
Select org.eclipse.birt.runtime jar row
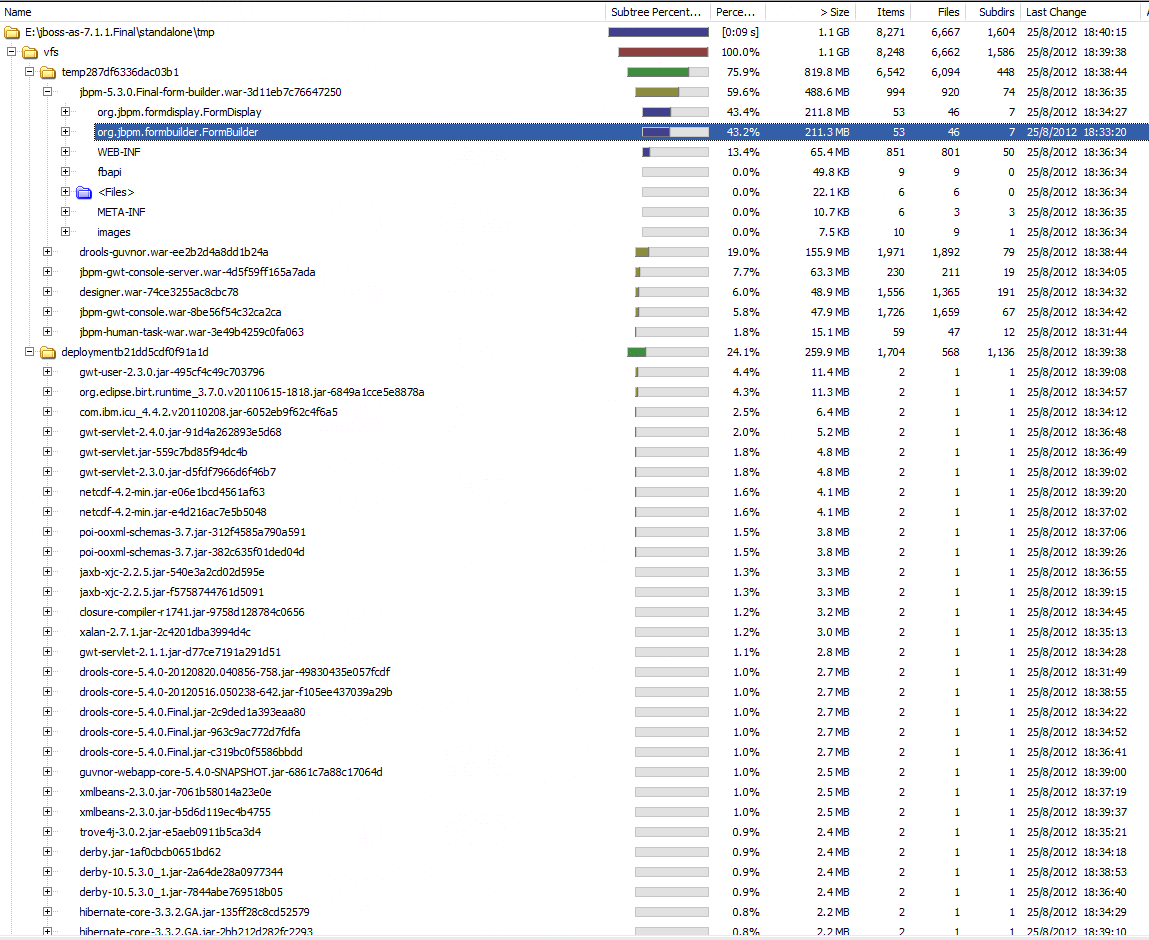click(574, 392)
